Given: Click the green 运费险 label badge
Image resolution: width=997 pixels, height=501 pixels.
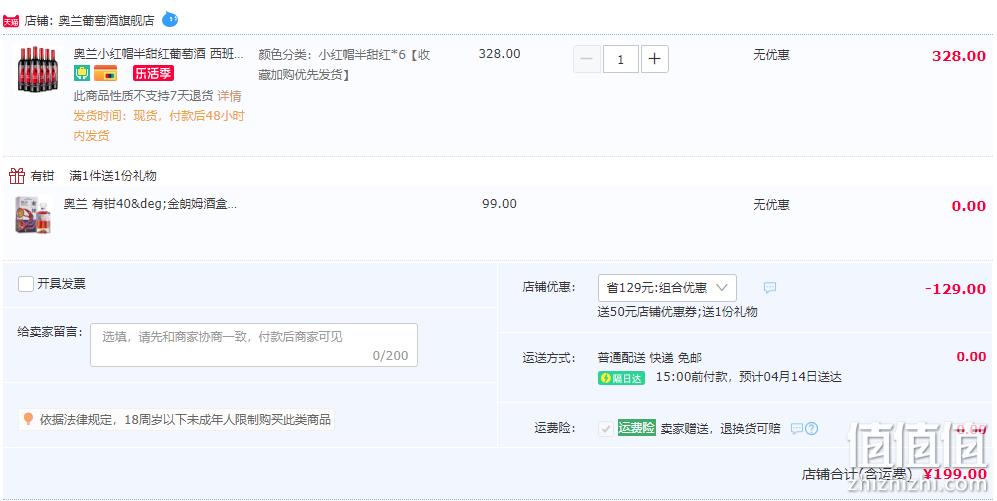Looking at the screenshot, I should point(636,428).
